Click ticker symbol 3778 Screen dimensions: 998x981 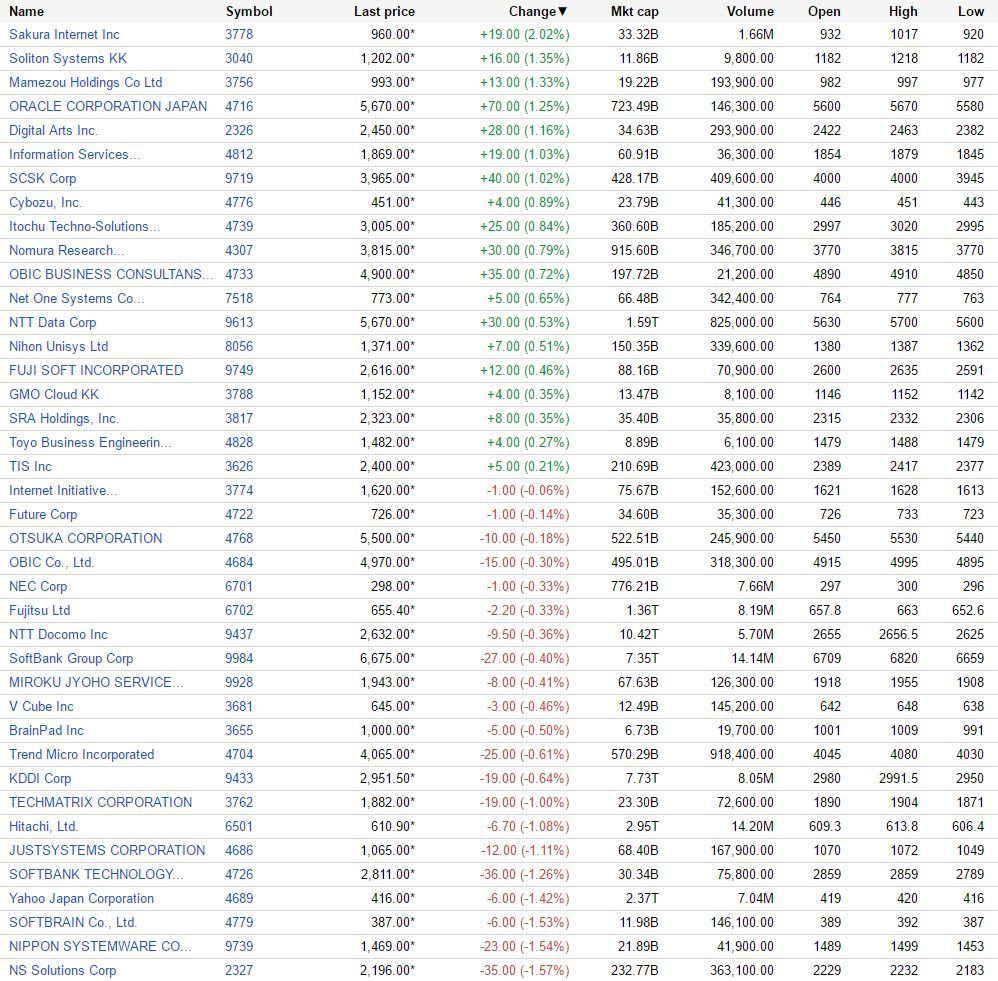click(239, 34)
